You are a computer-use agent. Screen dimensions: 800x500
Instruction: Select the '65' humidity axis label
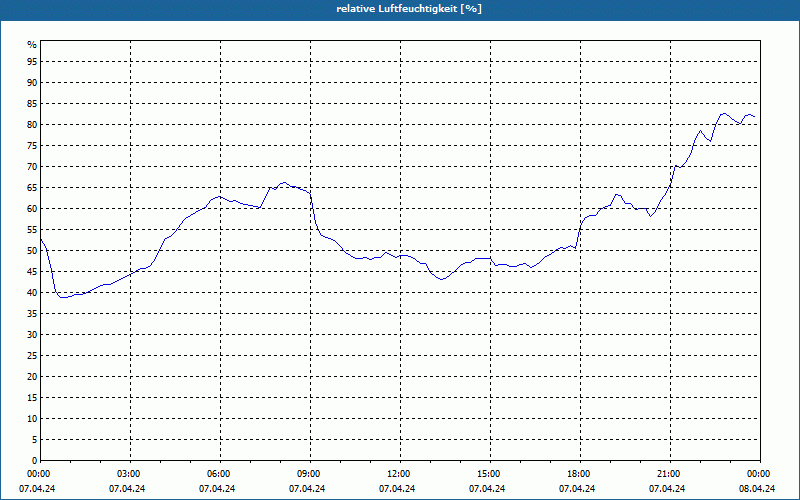(x=32, y=188)
